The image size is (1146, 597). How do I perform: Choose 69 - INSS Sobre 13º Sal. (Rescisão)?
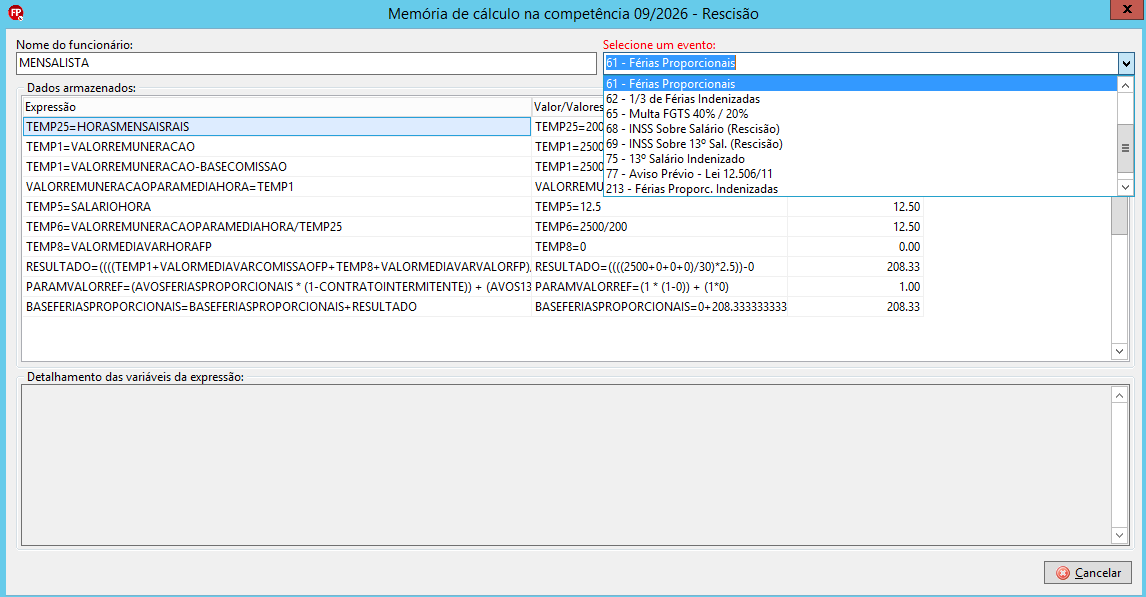861,144
